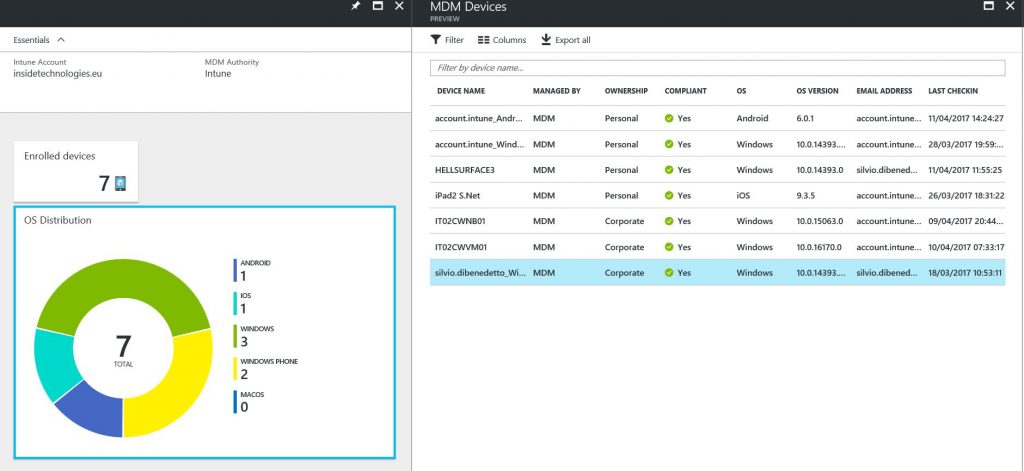The width and height of the screenshot is (1024, 471).
Task: Select the account.intune_Wind... device row
Action: tap(717, 144)
